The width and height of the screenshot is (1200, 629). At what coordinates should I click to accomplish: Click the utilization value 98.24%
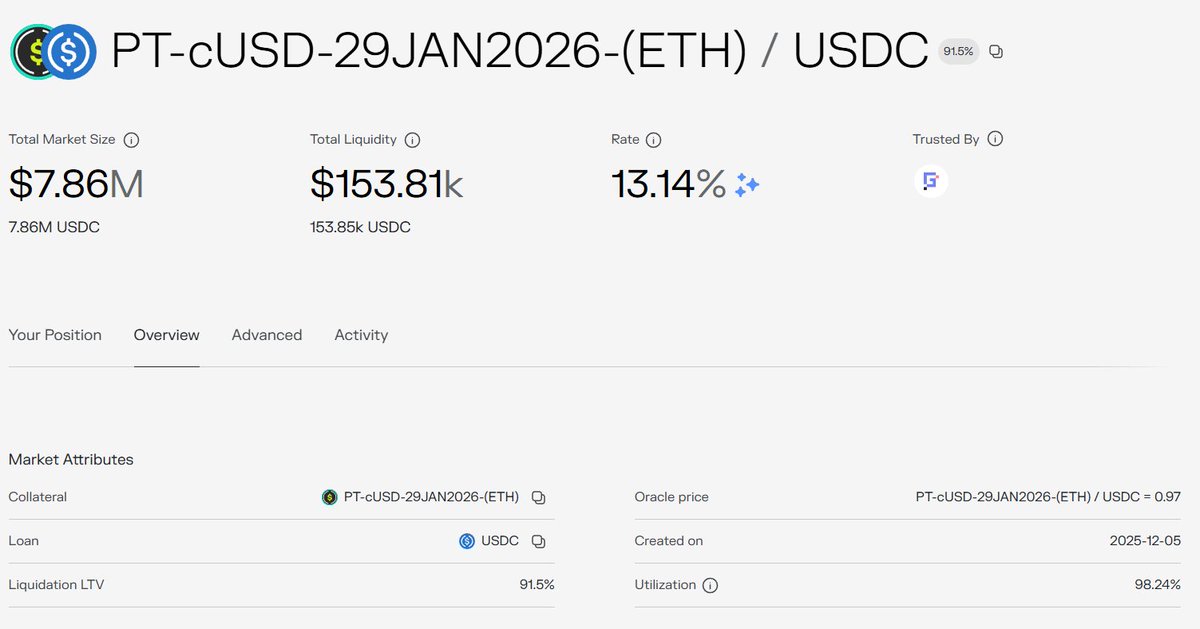pyautogui.click(x=1158, y=585)
